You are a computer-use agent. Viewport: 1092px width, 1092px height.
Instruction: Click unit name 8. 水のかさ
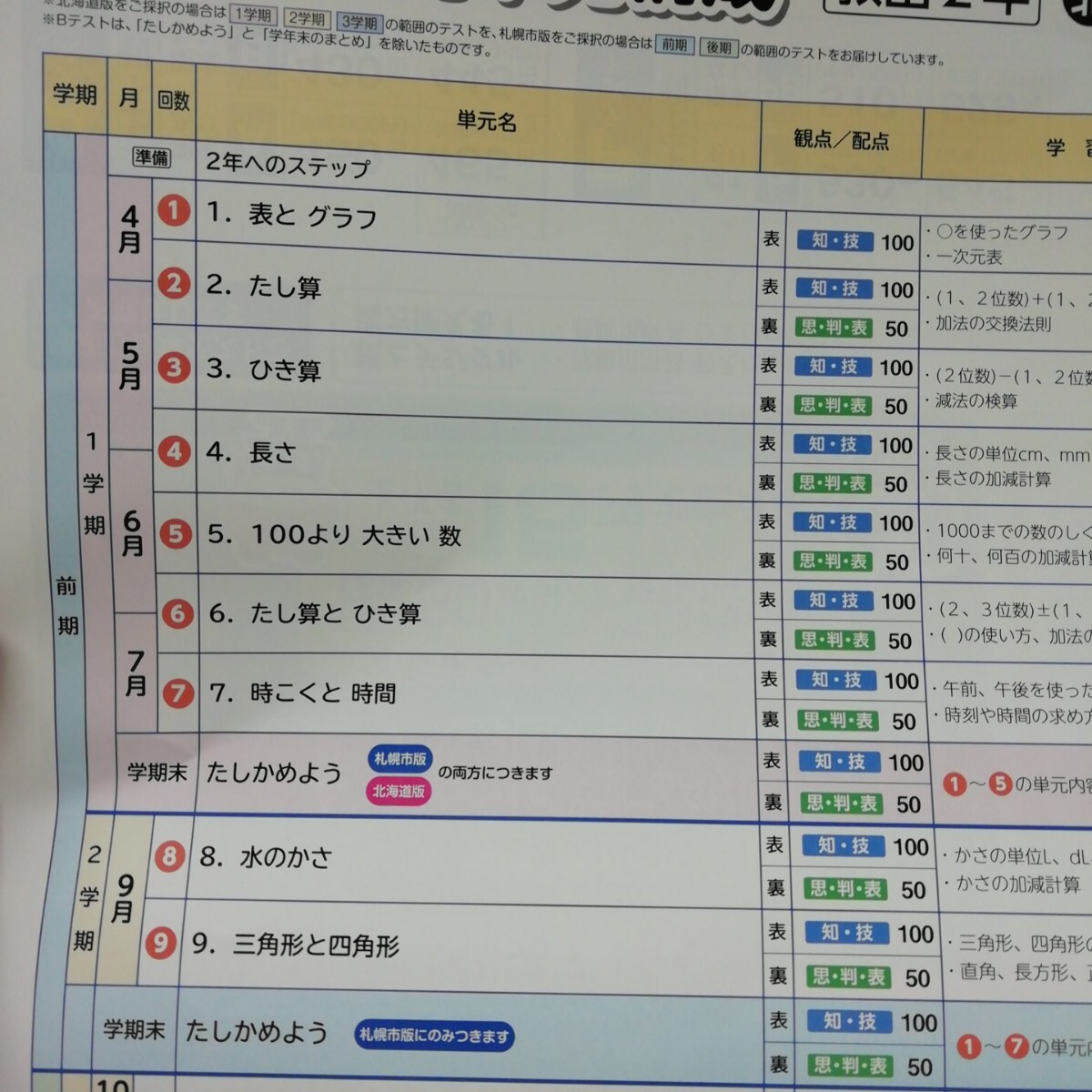point(266,857)
